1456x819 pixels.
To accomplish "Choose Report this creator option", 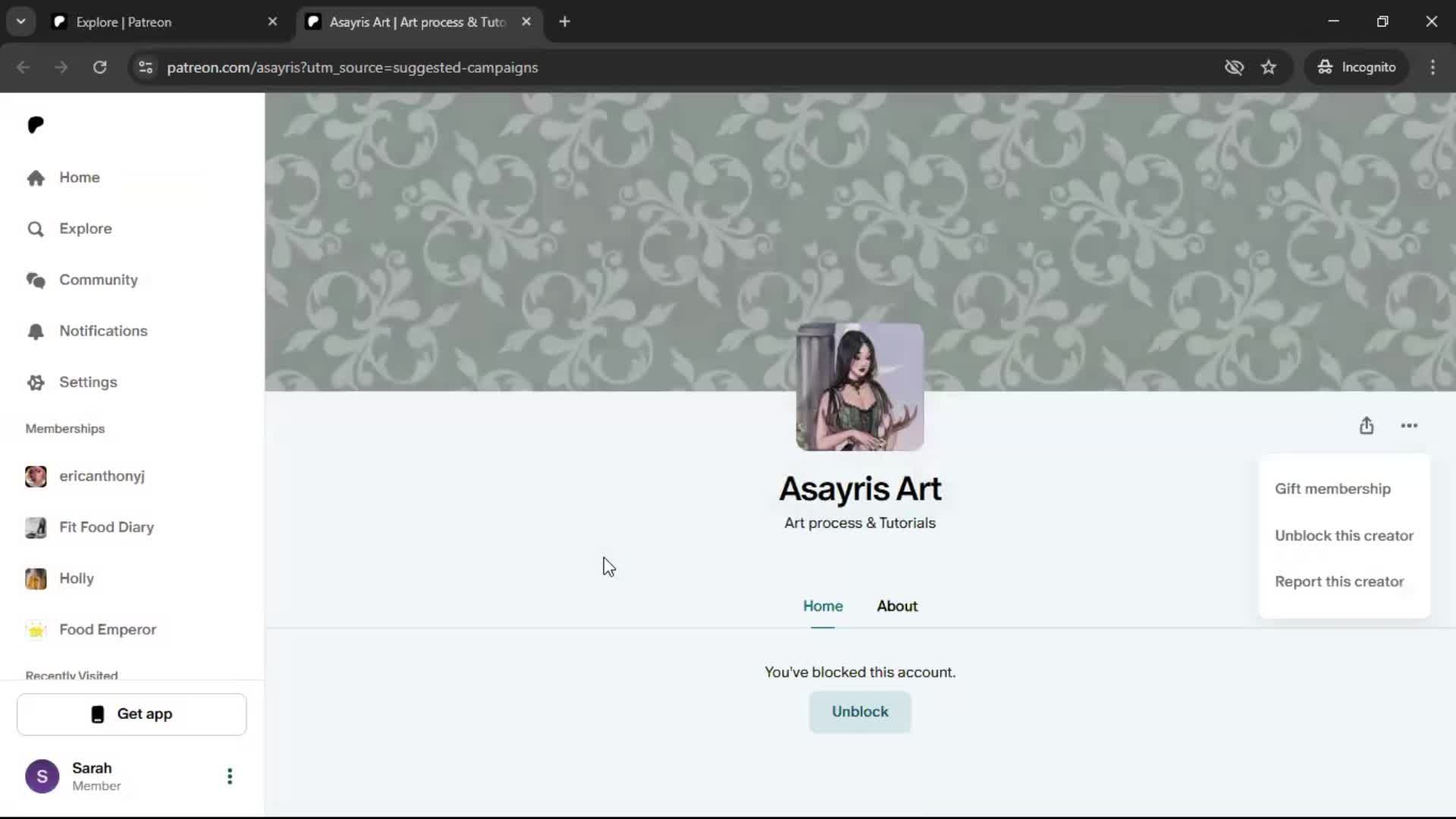I will [1339, 582].
